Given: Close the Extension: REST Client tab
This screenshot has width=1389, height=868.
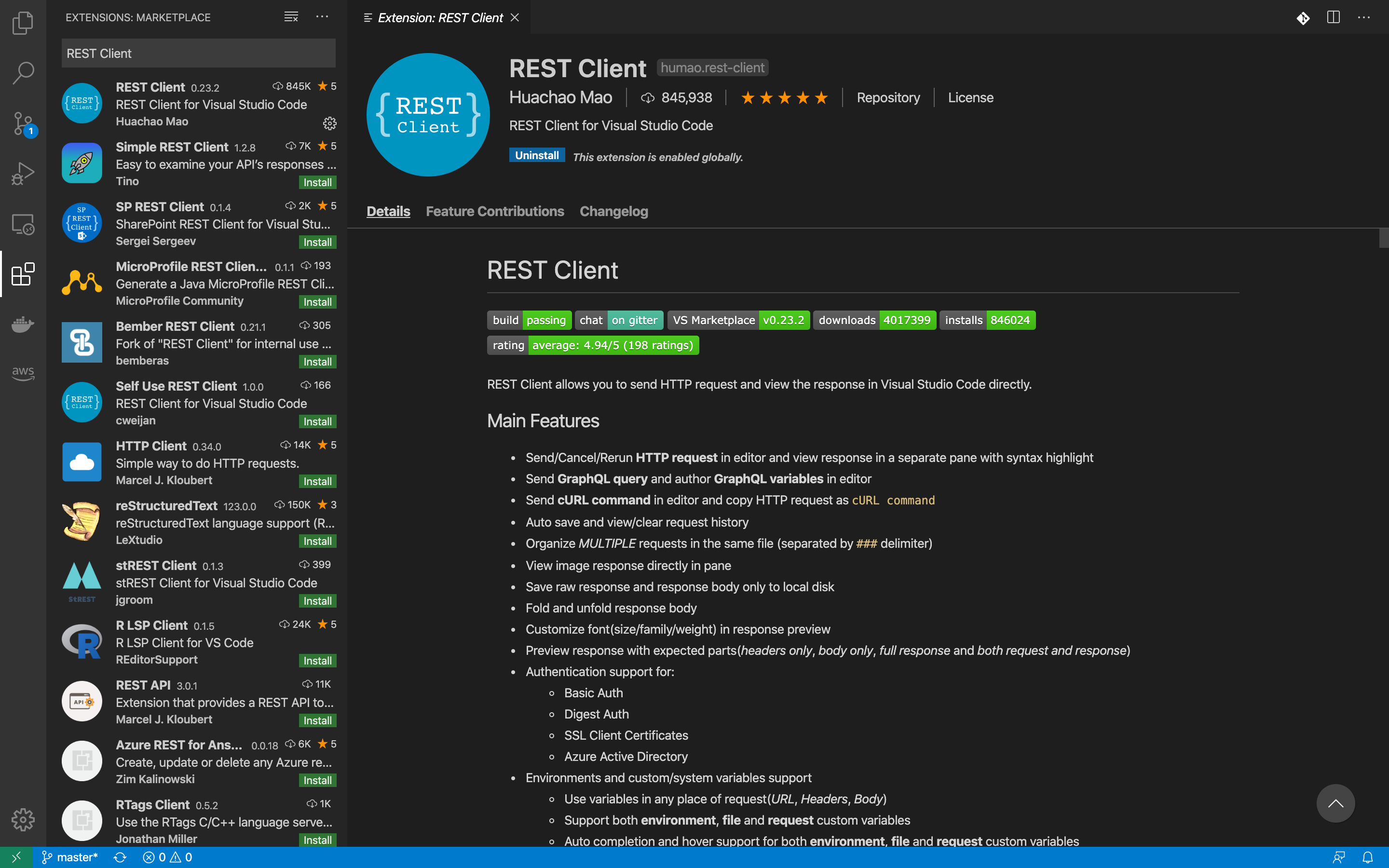Looking at the screenshot, I should click(515, 18).
